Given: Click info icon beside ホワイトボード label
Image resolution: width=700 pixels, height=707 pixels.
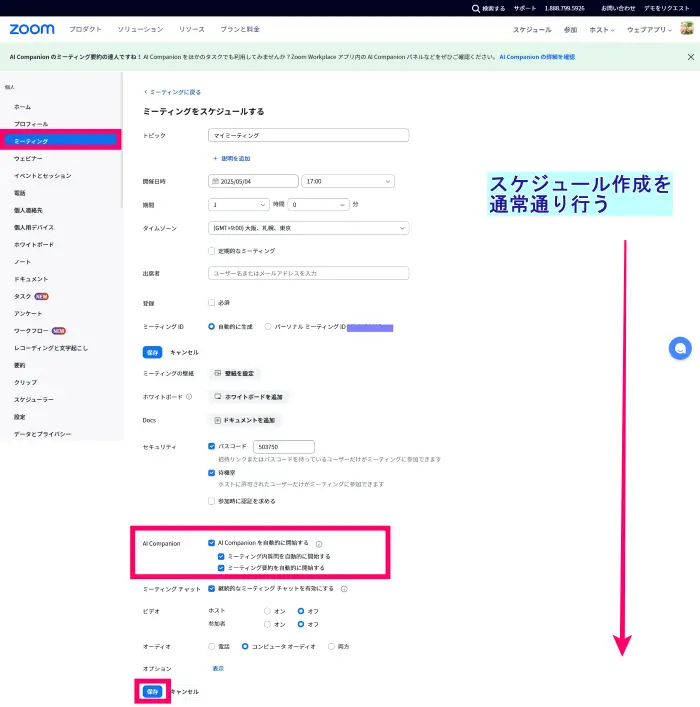Looking at the screenshot, I should point(189,397).
